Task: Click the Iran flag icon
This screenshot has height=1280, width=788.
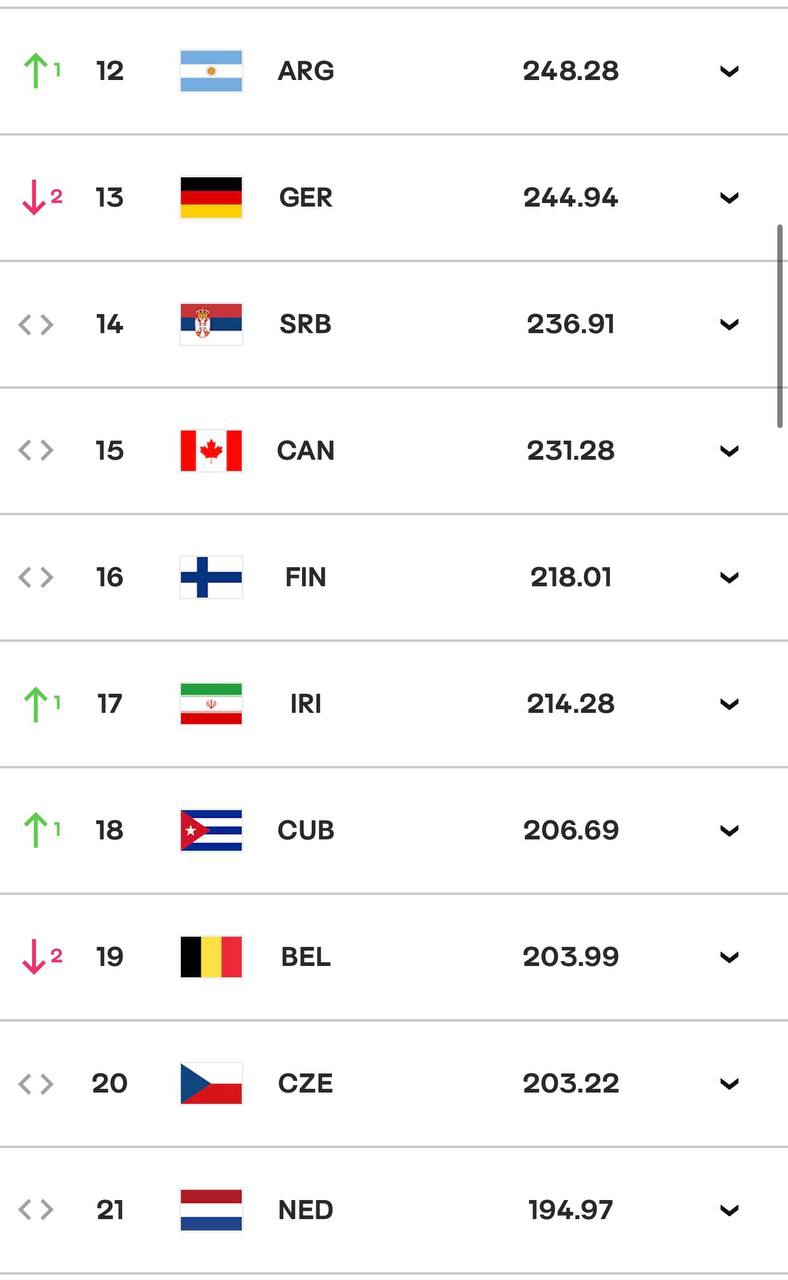Action: tap(211, 704)
